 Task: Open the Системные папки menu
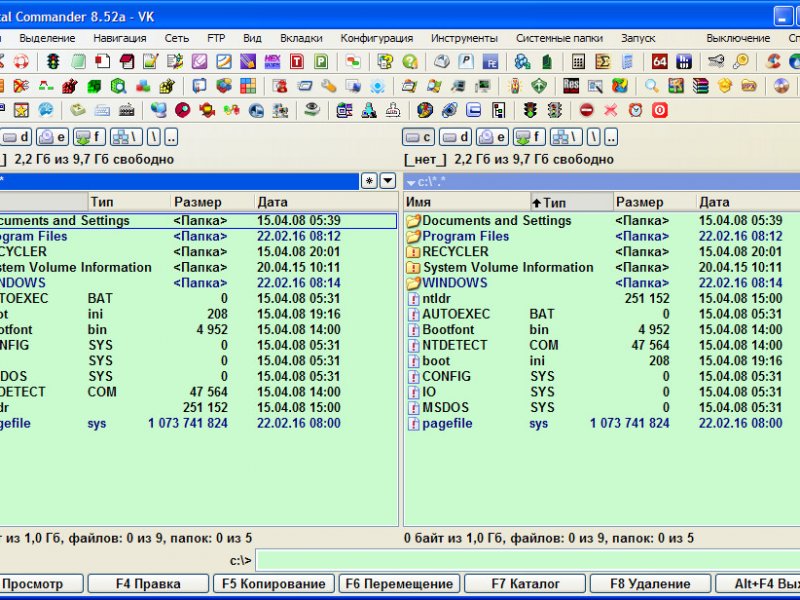(x=559, y=38)
